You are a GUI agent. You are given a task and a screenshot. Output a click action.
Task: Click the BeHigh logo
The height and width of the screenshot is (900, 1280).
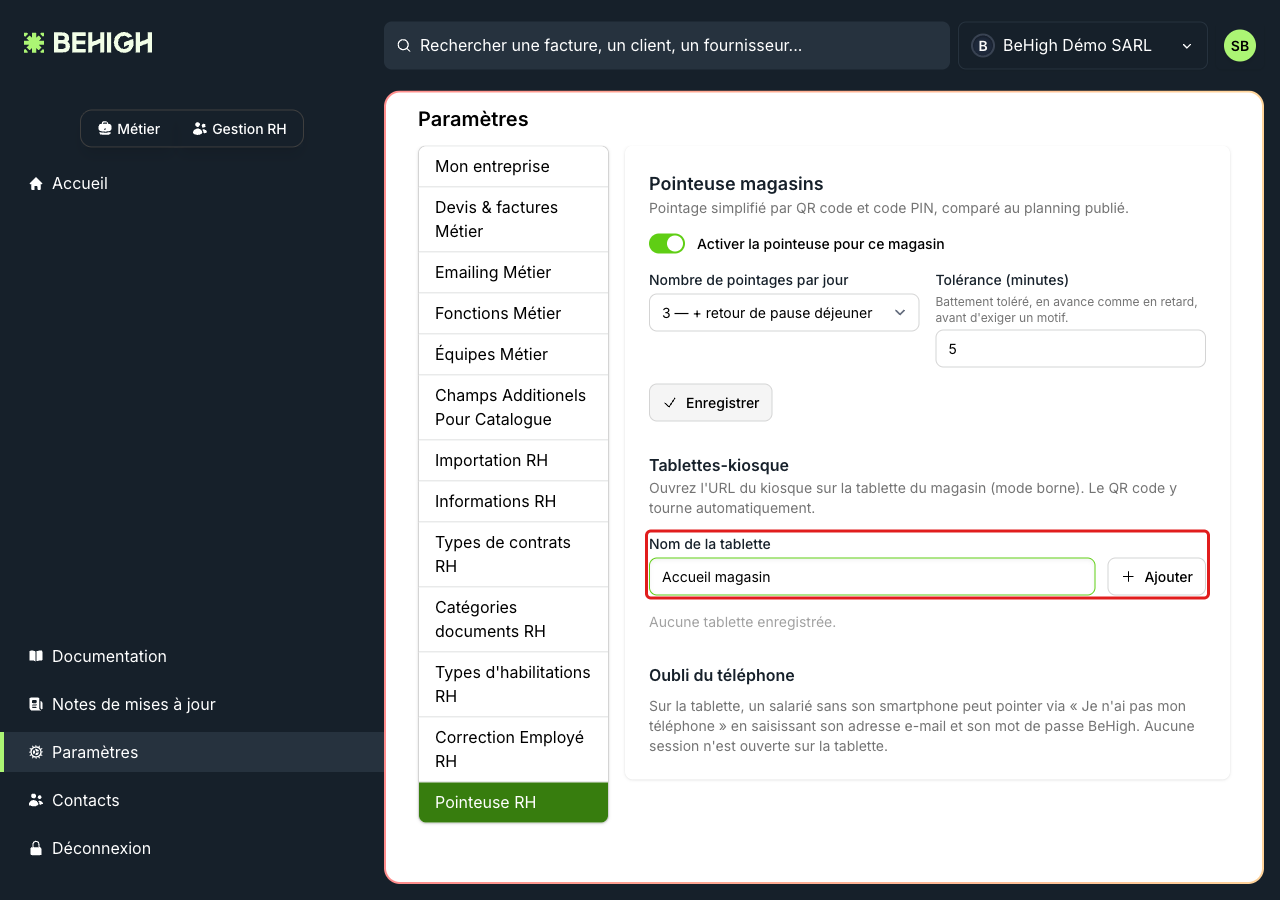(x=88, y=43)
